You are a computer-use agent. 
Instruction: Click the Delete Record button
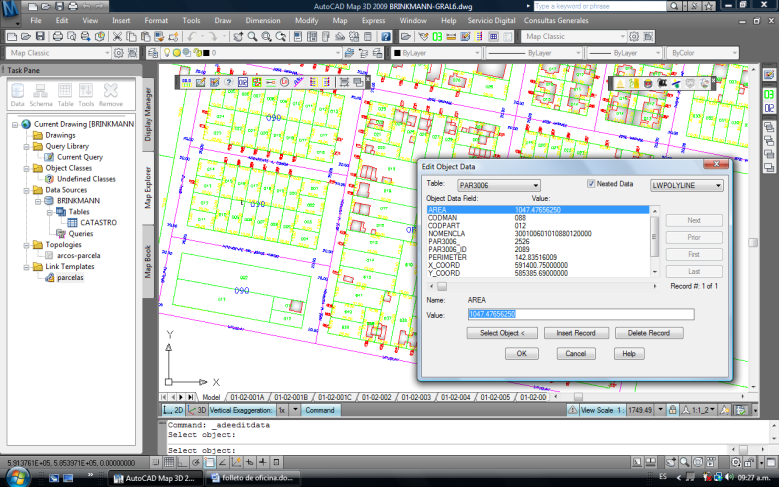coord(649,333)
